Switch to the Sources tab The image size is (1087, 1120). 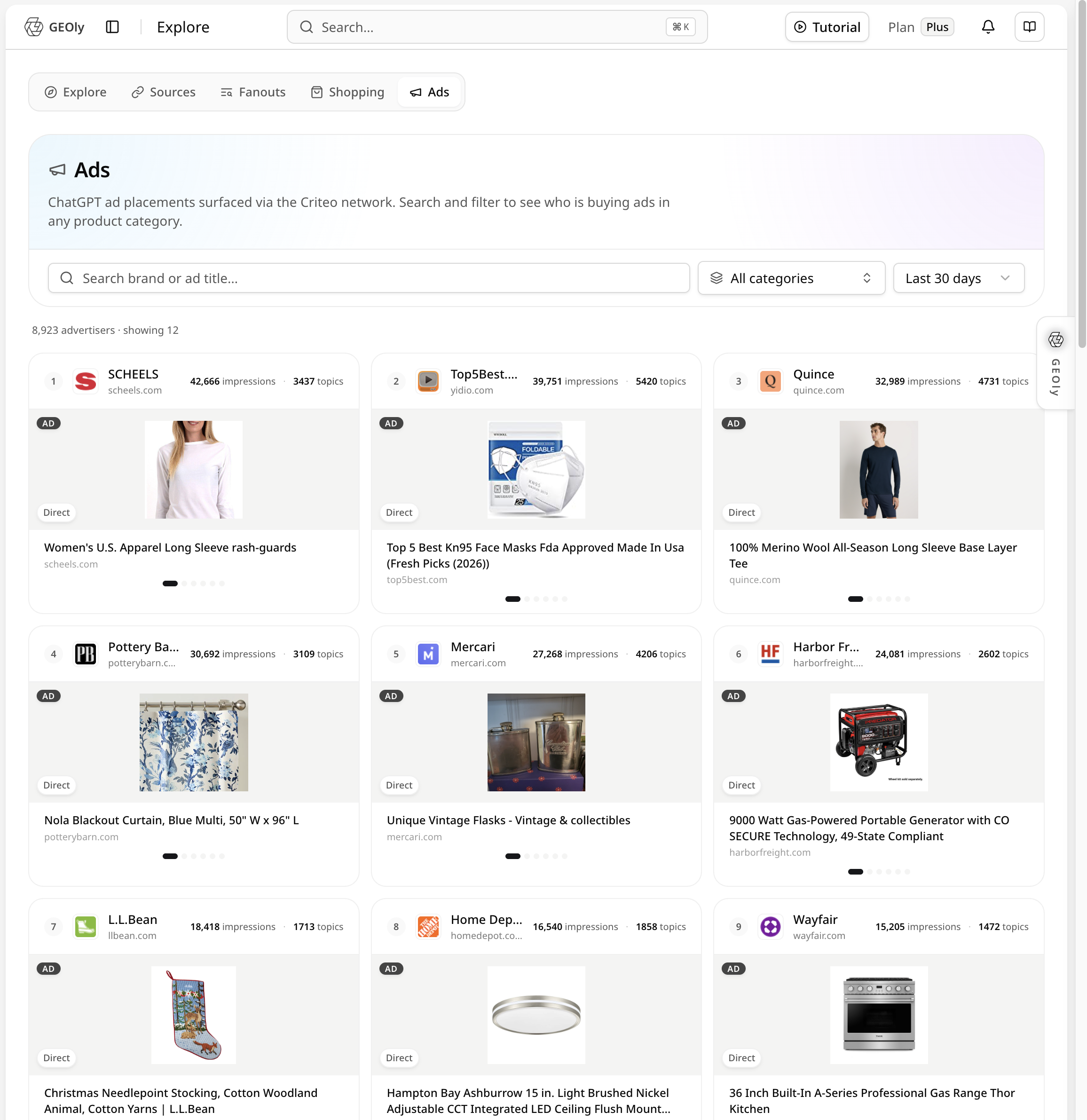(164, 92)
